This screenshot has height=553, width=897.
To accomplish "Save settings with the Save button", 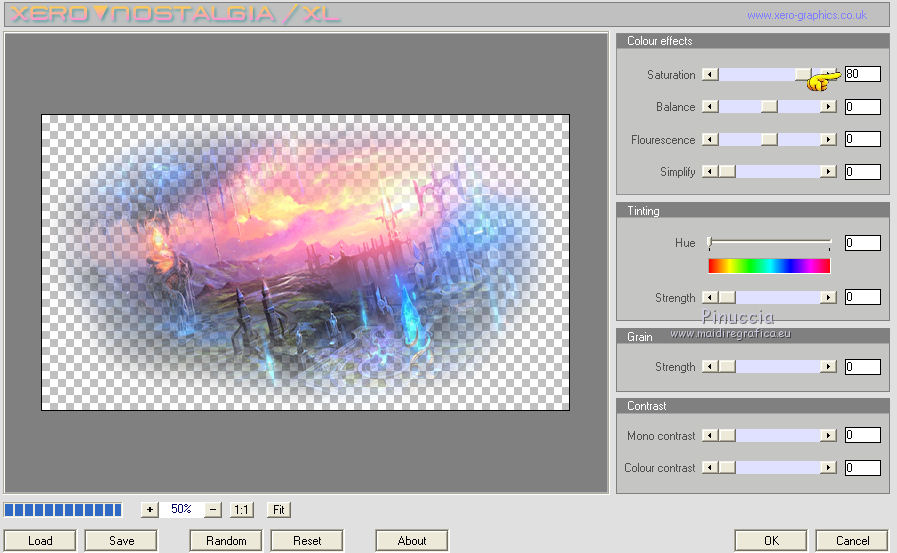I will [121, 540].
